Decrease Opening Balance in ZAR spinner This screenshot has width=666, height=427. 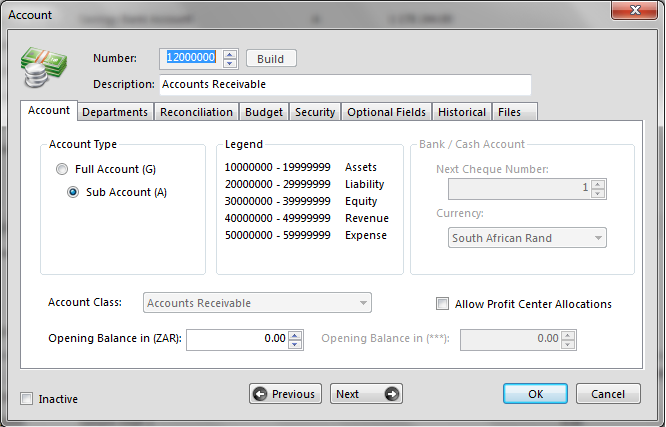[x=295, y=345]
